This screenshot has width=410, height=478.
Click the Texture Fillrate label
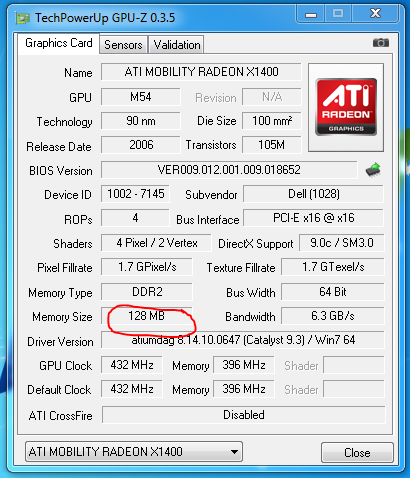coord(241,268)
